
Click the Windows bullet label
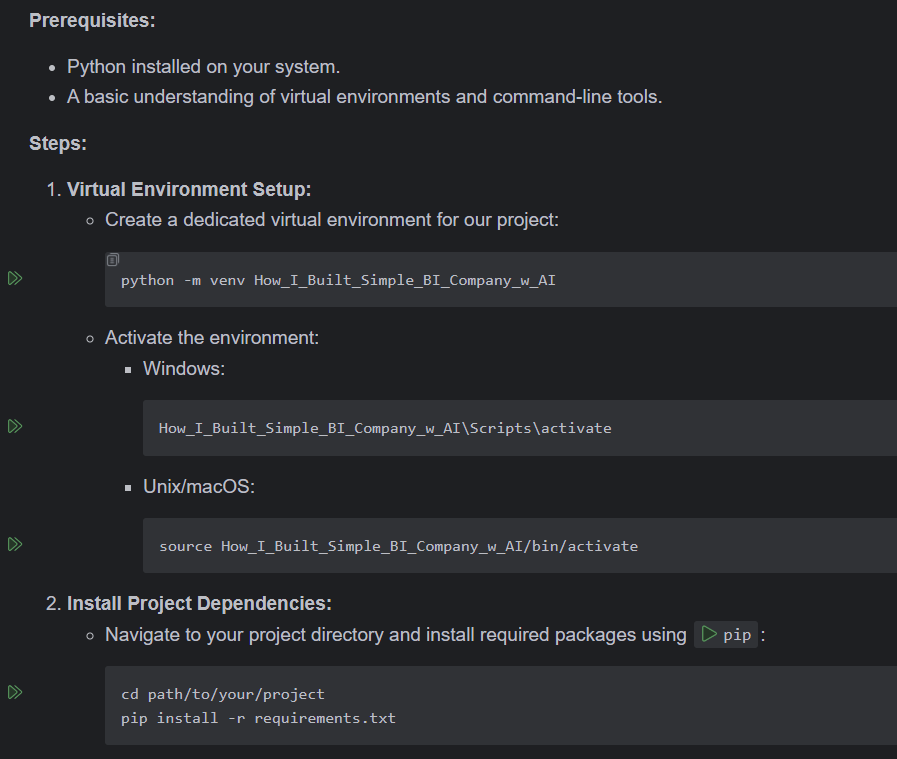[x=184, y=369]
